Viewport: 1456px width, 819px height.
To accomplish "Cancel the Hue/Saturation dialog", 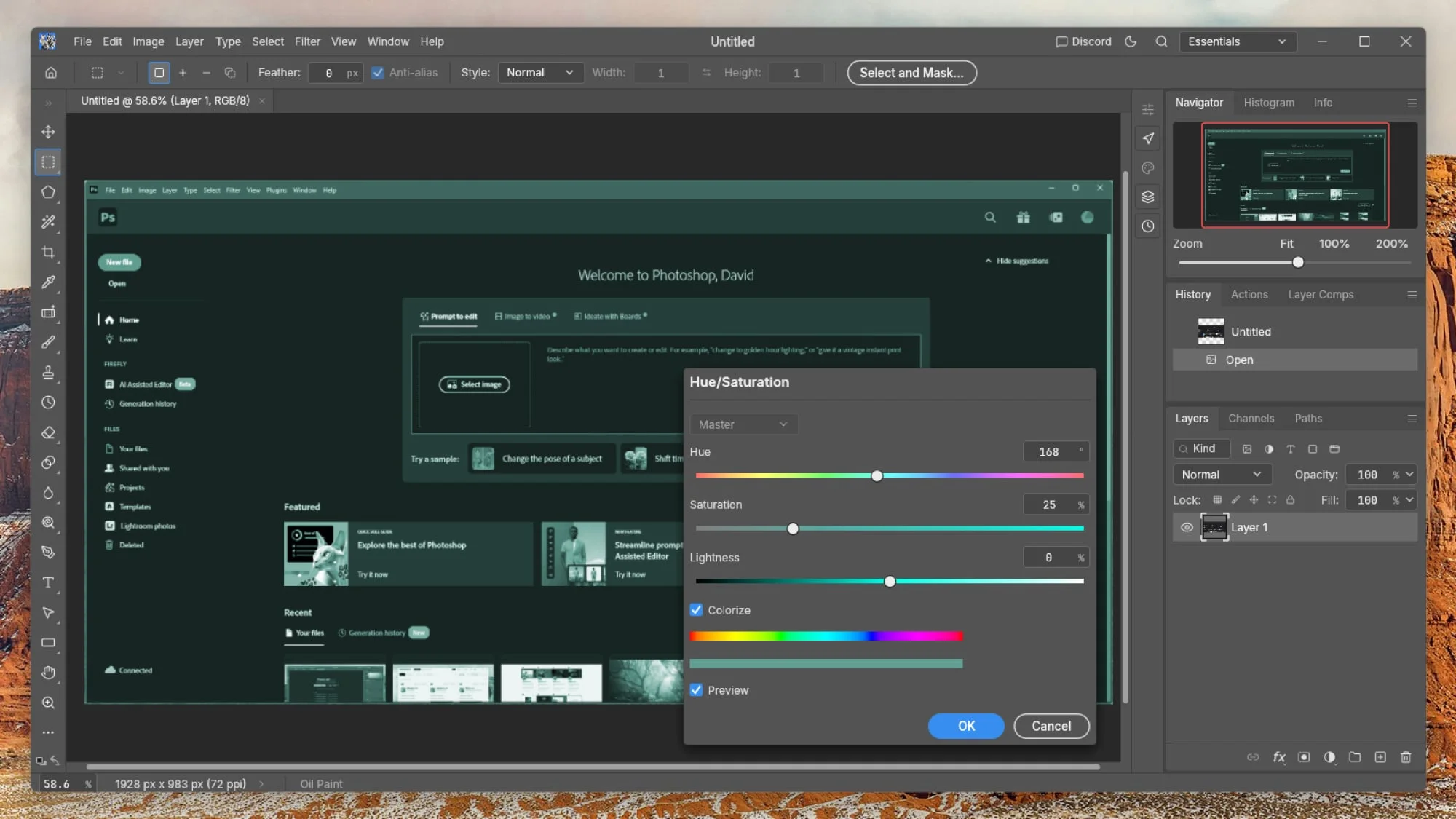I will point(1051,726).
